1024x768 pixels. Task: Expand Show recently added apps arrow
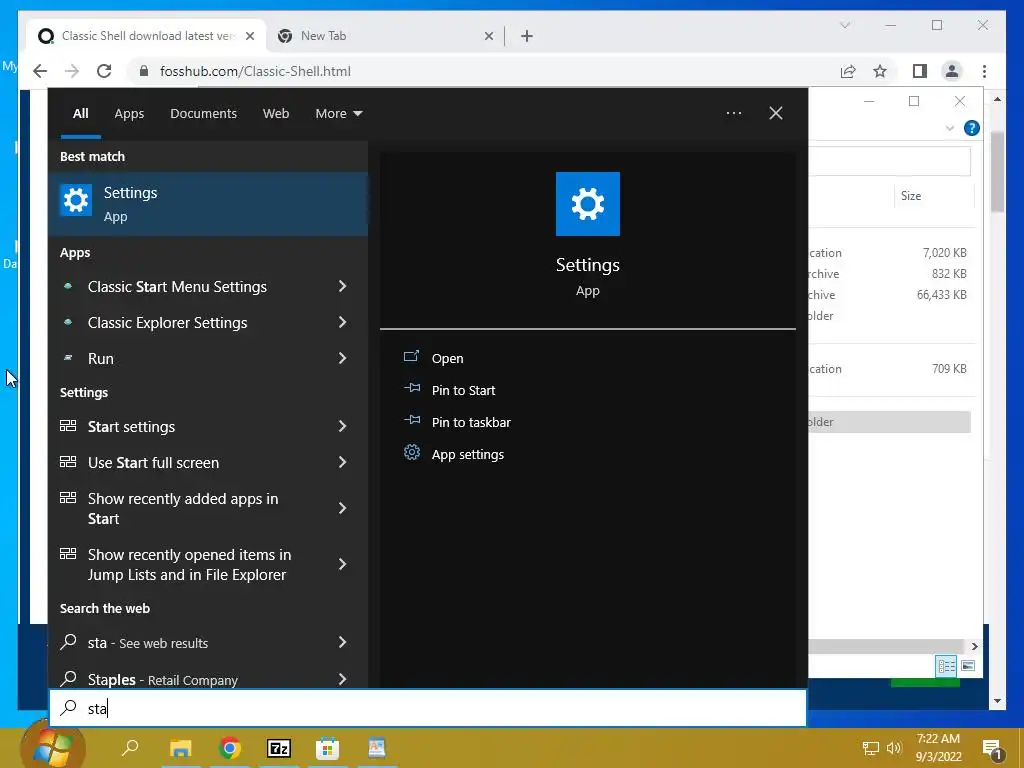click(342, 508)
